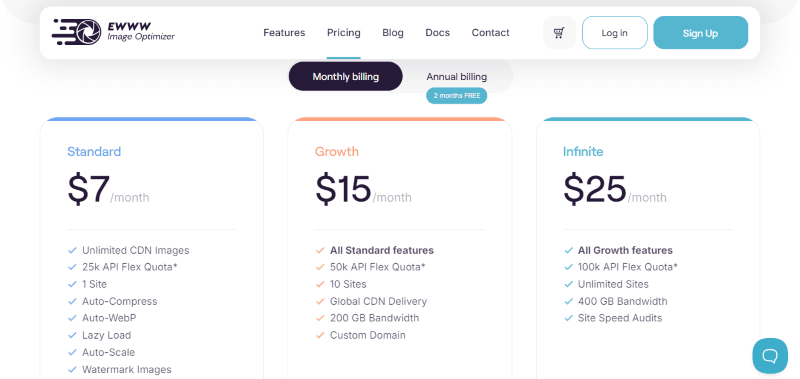Screen dimensions: 800x379
Task: Click the 10 Sites feature
Action: click(x=348, y=284)
